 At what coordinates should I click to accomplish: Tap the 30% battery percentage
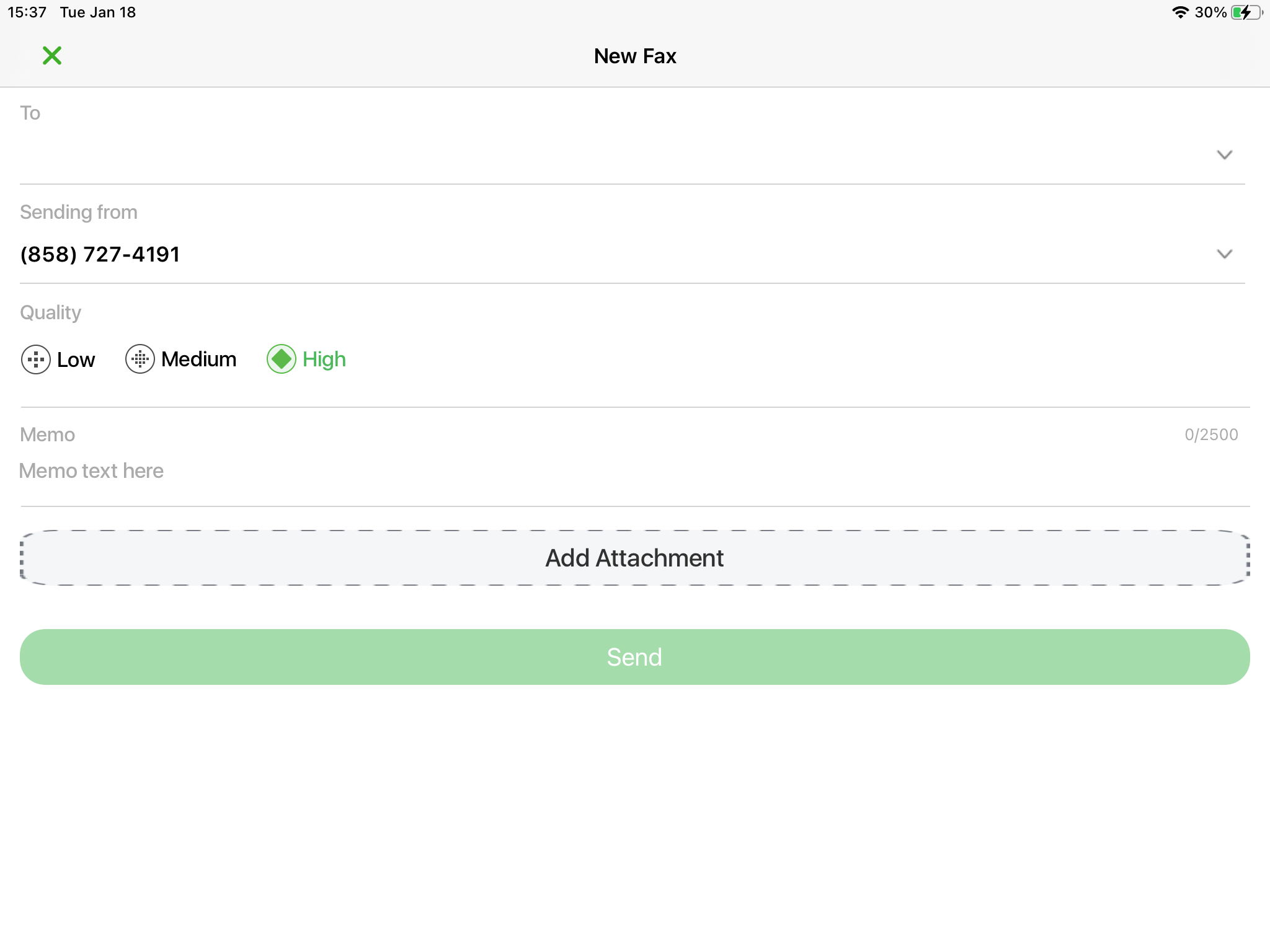coord(1210,12)
